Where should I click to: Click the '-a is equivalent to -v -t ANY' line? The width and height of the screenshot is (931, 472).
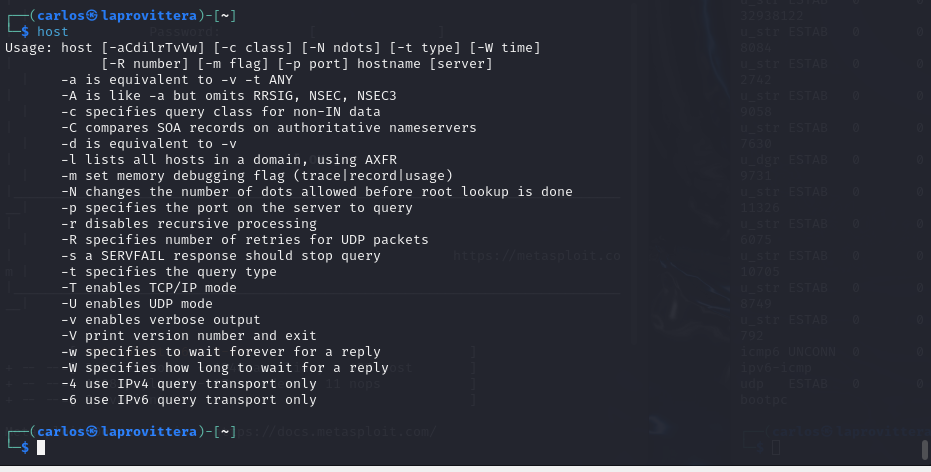(177, 80)
